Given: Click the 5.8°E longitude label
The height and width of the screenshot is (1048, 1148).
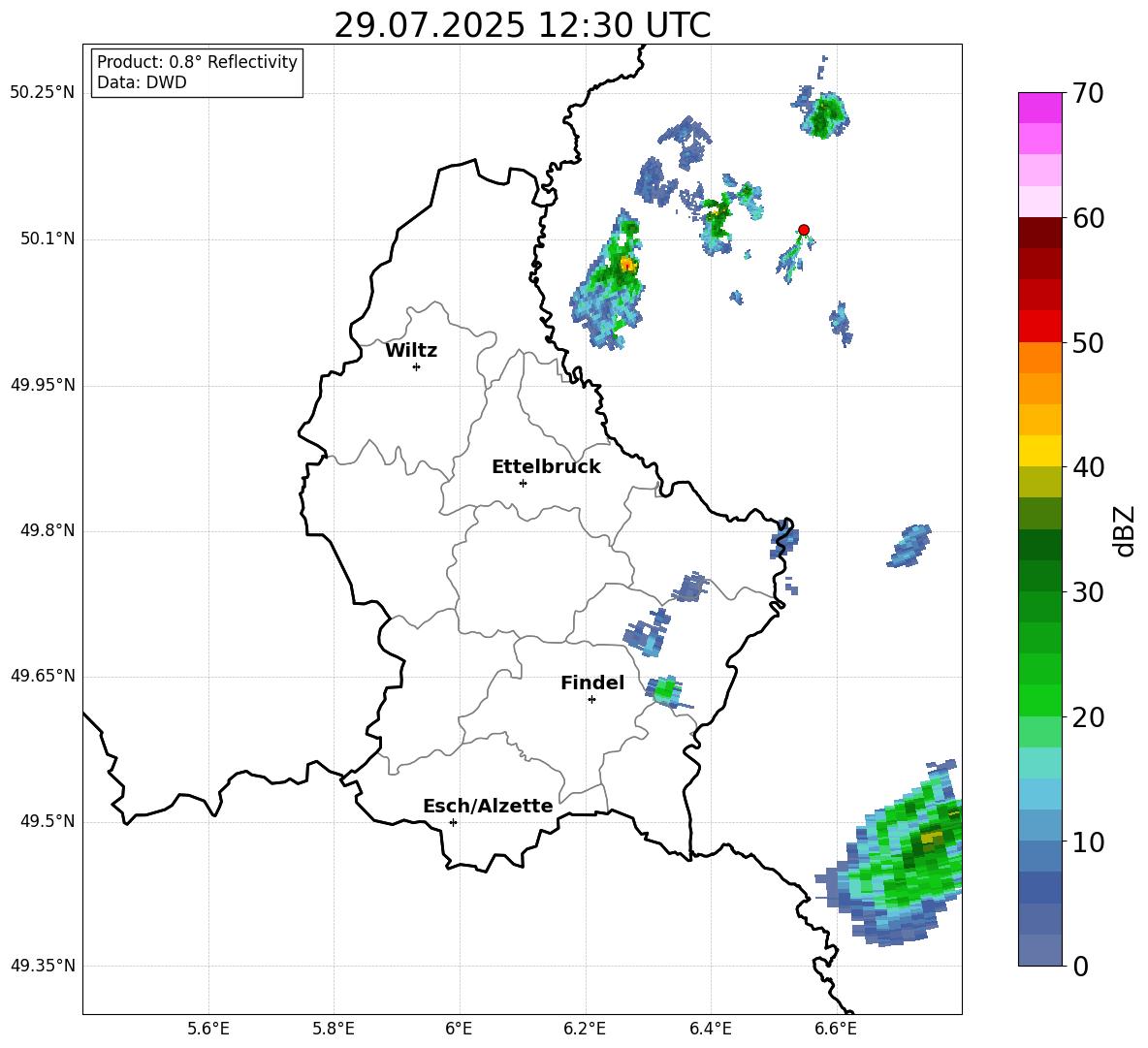Looking at the screenshot, I should tap(334, 1029).
